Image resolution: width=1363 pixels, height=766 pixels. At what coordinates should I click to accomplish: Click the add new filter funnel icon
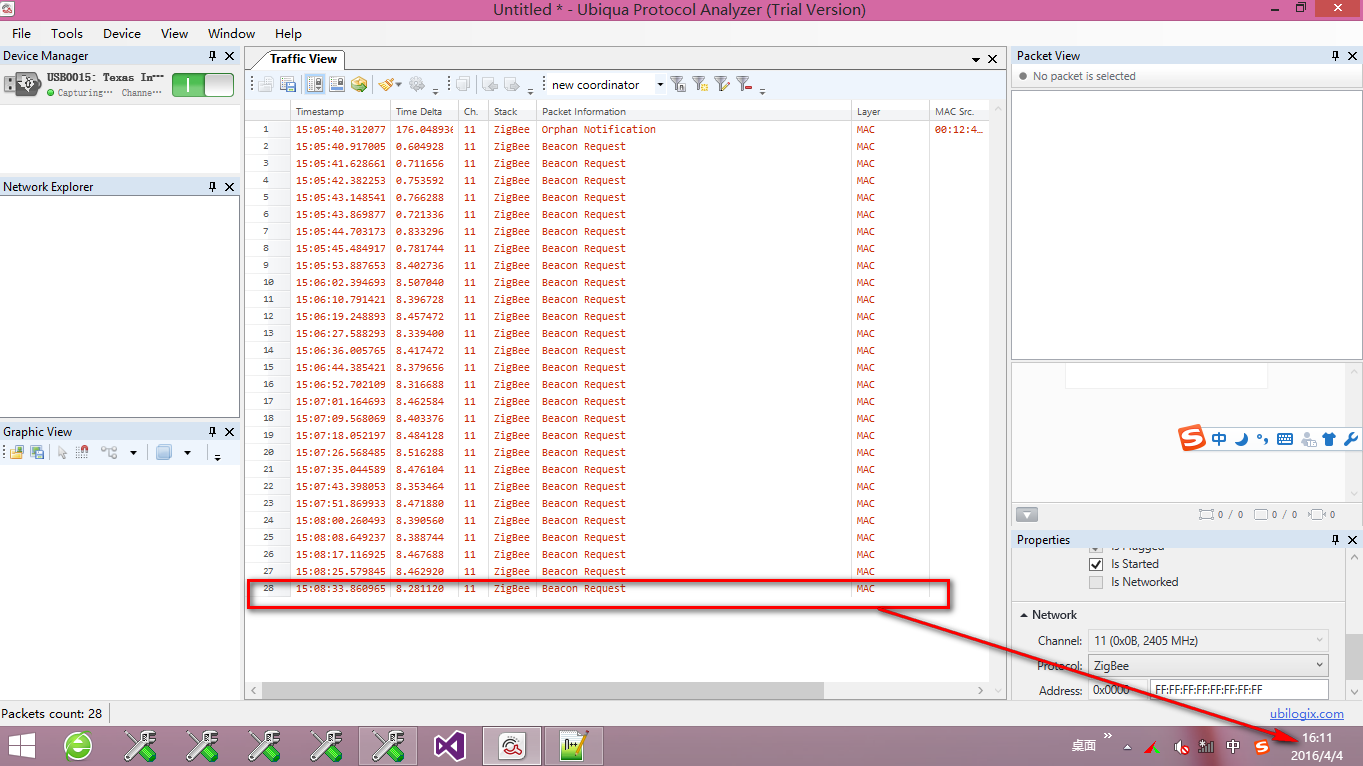click(700, 85)
